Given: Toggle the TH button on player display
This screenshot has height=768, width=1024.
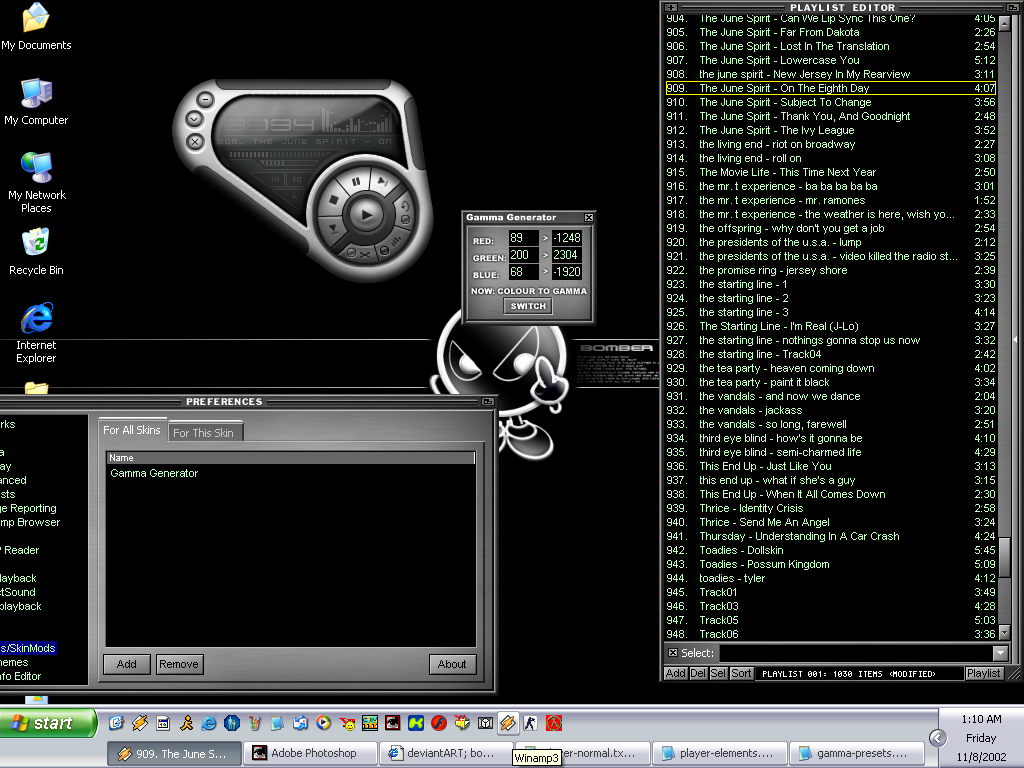Looking at the screenshot, I should click(275, 179).
